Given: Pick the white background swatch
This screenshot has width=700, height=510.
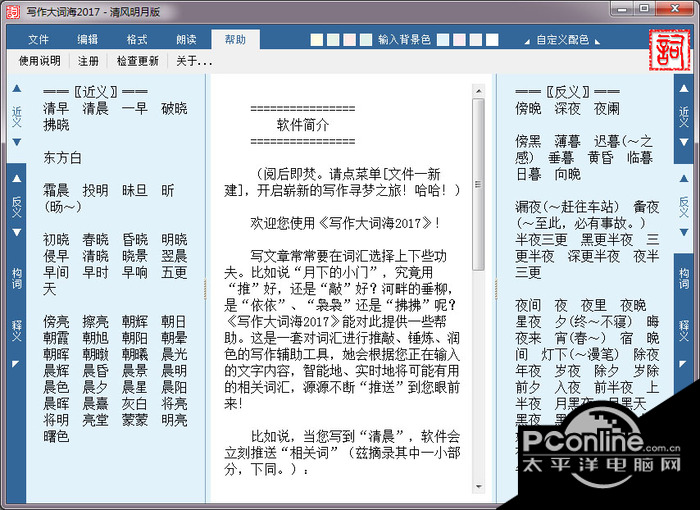Looking at the screenshot, I should tap(492, 40).
